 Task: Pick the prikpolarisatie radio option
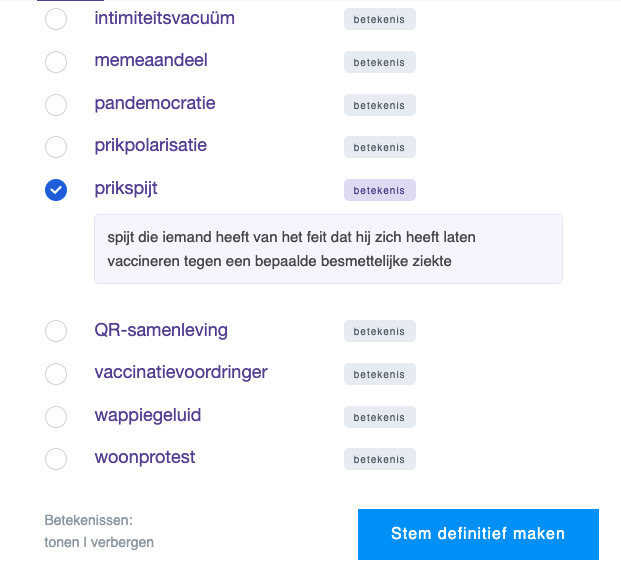(x=56, y=147)
